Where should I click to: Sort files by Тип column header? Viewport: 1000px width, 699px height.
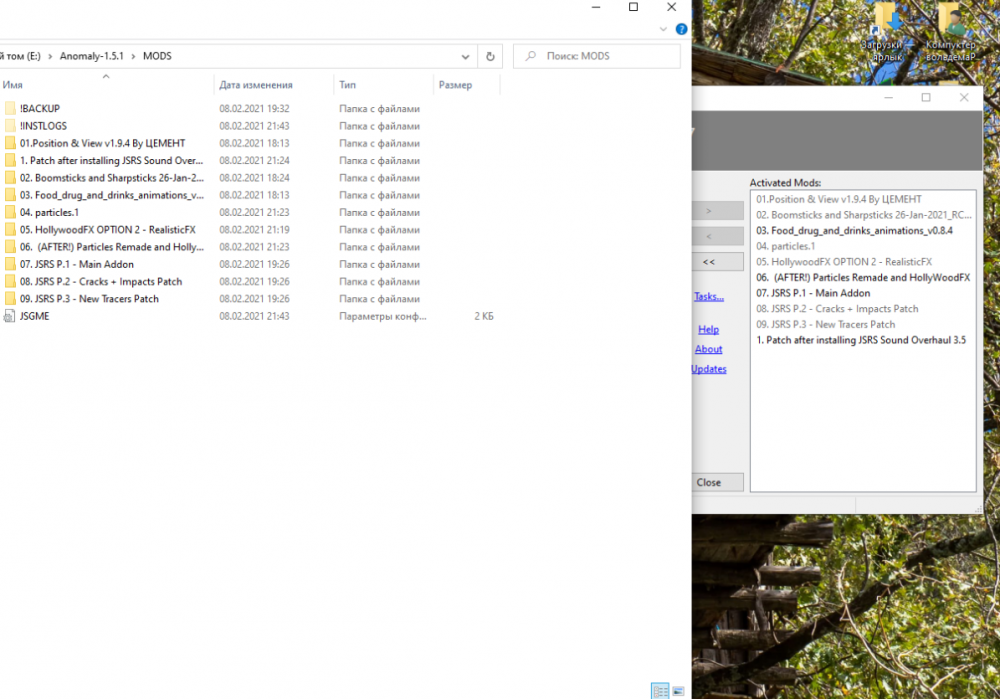pos(383,85)
